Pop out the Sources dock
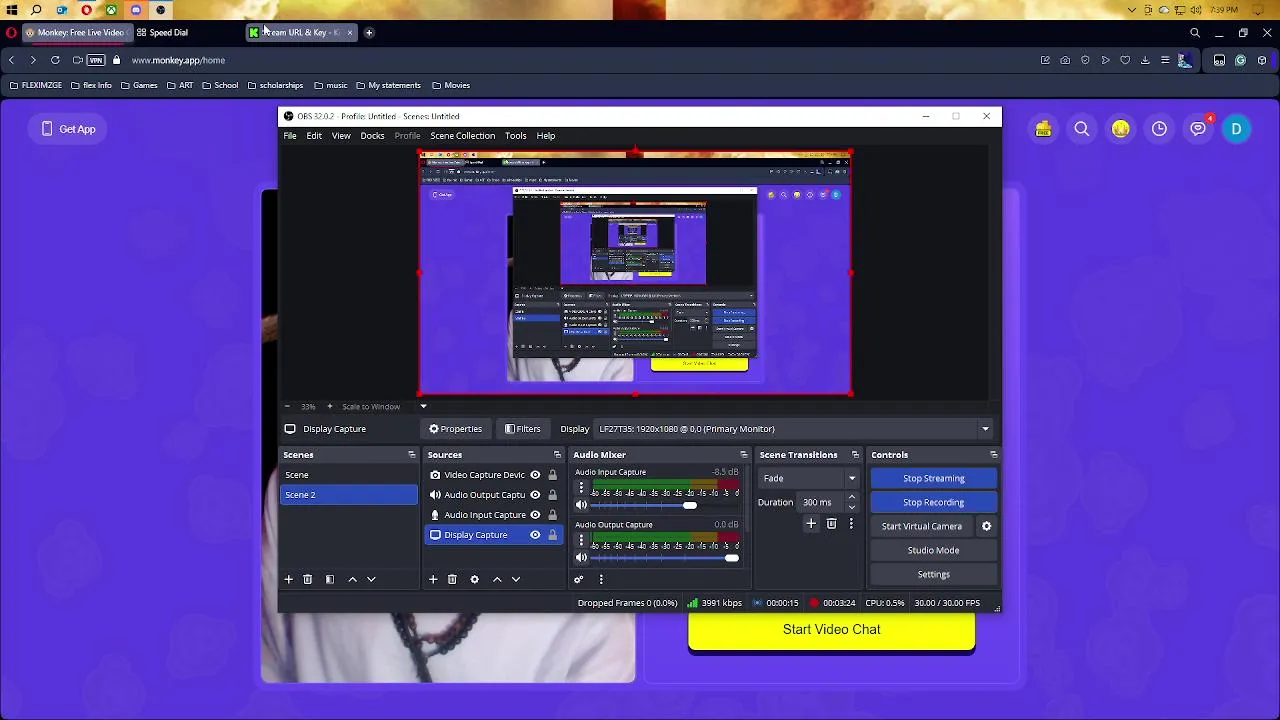1280x720 pixels. pyautogui.click(x=557, y=455)
